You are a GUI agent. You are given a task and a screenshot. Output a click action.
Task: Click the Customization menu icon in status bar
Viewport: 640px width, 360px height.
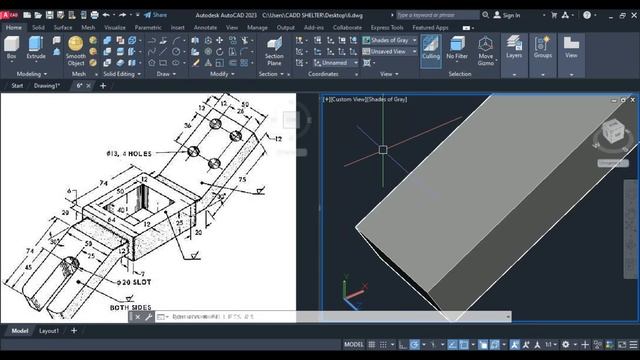tap(633, 345)
